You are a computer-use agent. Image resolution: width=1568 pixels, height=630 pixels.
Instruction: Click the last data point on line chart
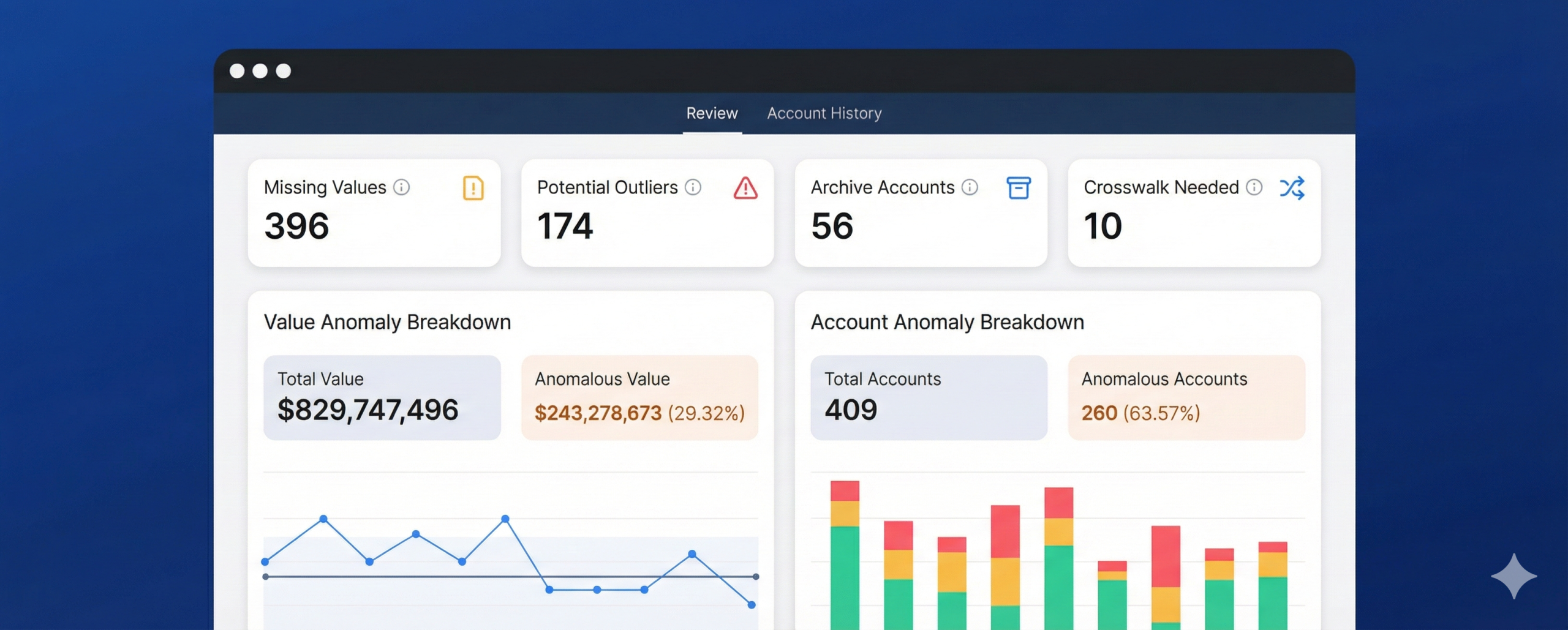click(752, 605)
